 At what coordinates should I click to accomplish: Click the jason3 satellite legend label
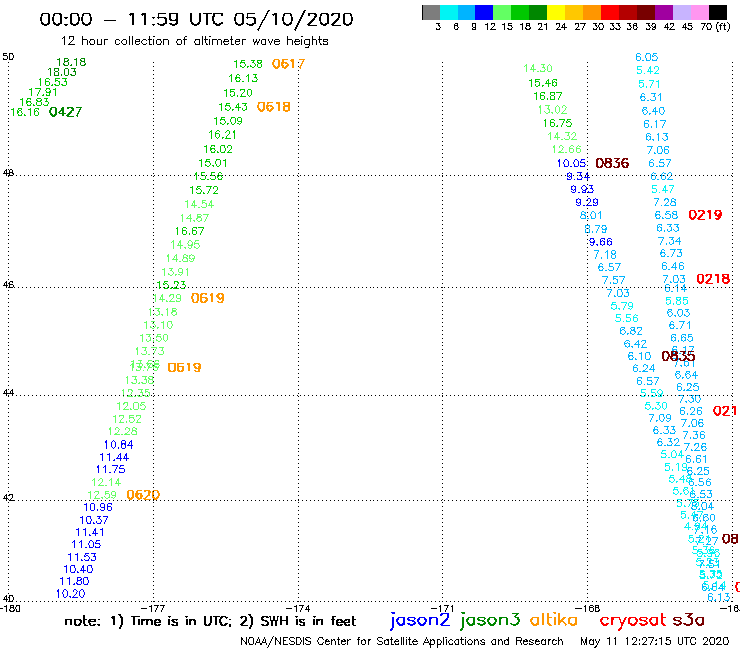(x=490, y=620)
